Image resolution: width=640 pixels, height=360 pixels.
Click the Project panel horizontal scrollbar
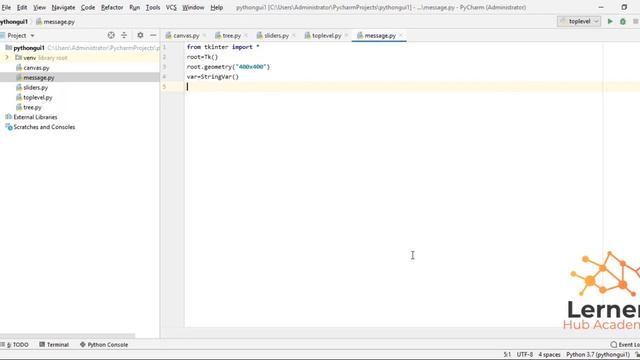(67, 336)
